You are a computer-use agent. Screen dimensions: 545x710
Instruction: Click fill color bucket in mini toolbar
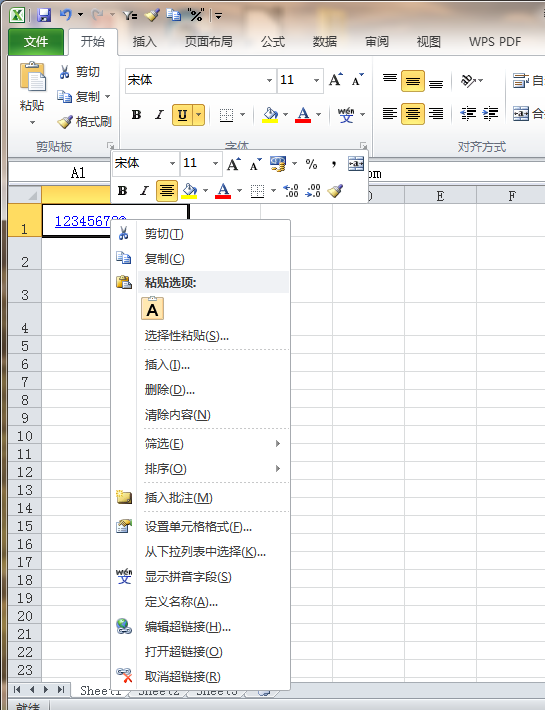pyautogui.click(x=189, y=191)
